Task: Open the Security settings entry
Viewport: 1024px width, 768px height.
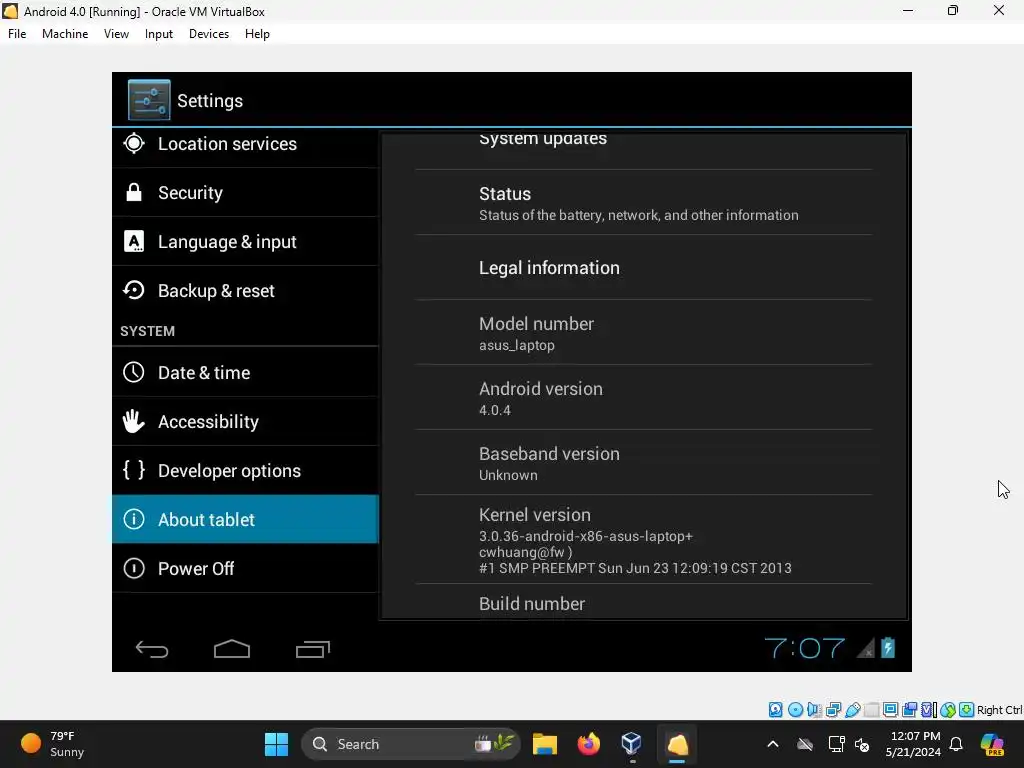Action: pos(246,193)
